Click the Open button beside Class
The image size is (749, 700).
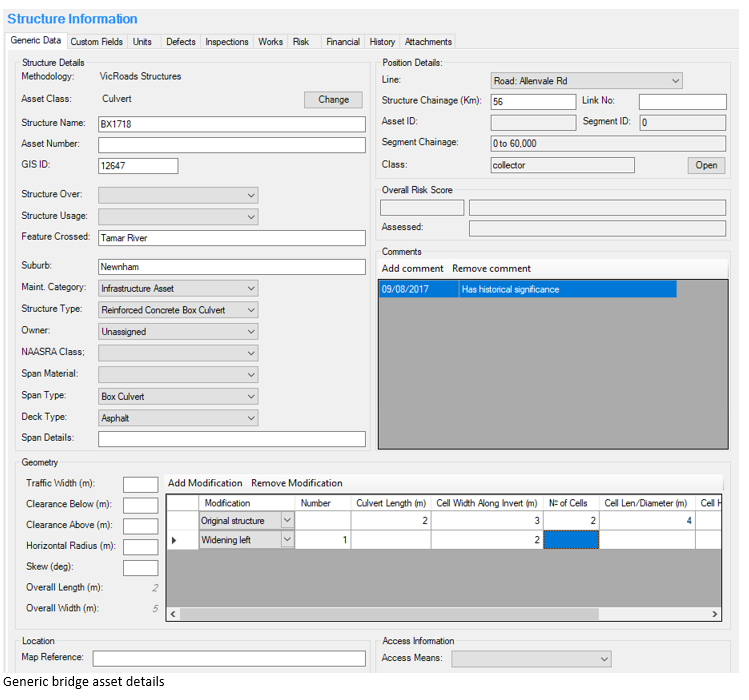(706, 165)
